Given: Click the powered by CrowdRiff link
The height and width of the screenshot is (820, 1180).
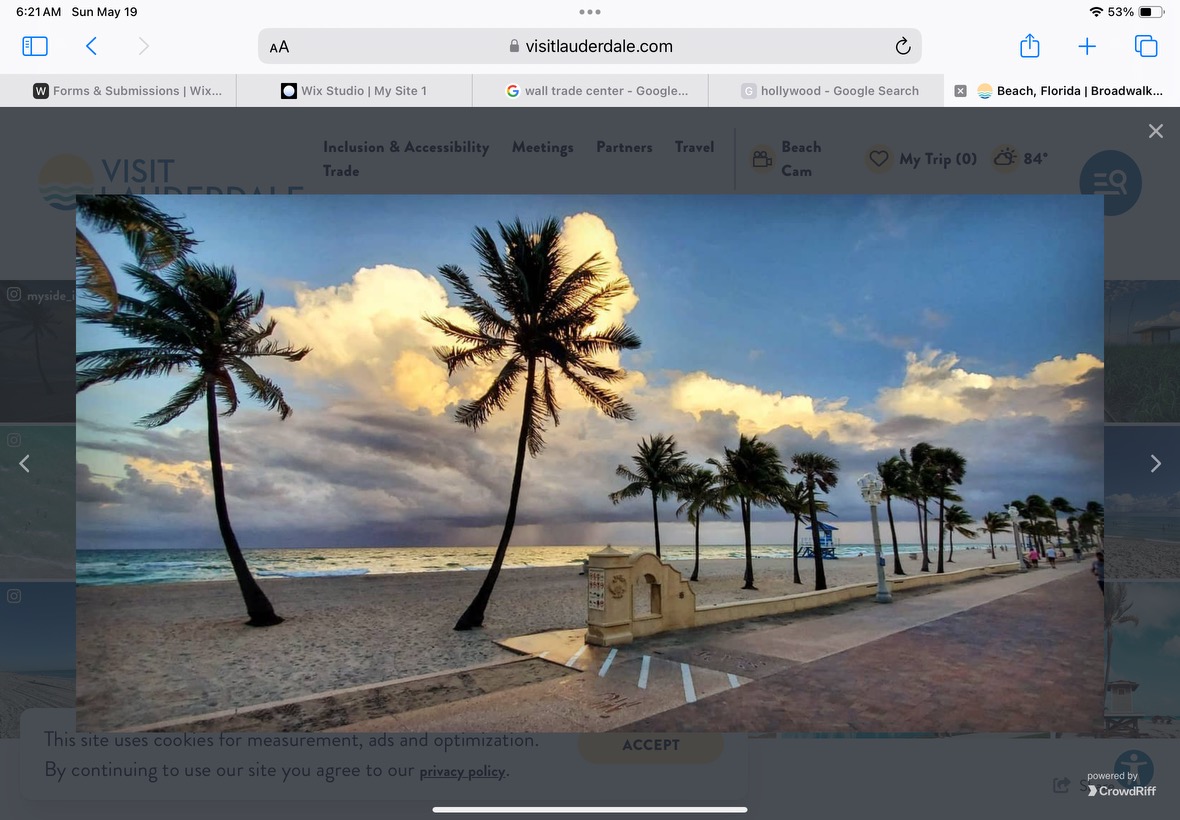Looking at the screenshot, I should click(x=1121, y=784).
